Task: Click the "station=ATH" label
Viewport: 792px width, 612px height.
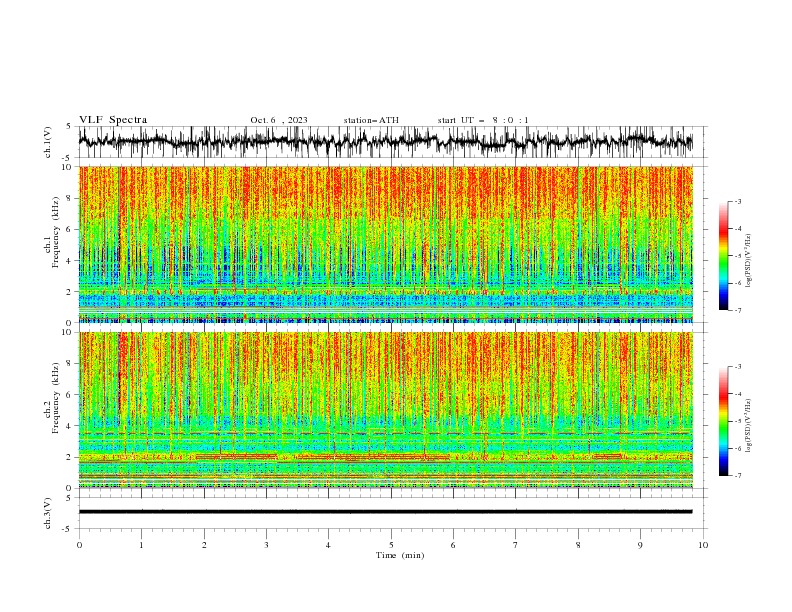Action: (x=371, y=120)
